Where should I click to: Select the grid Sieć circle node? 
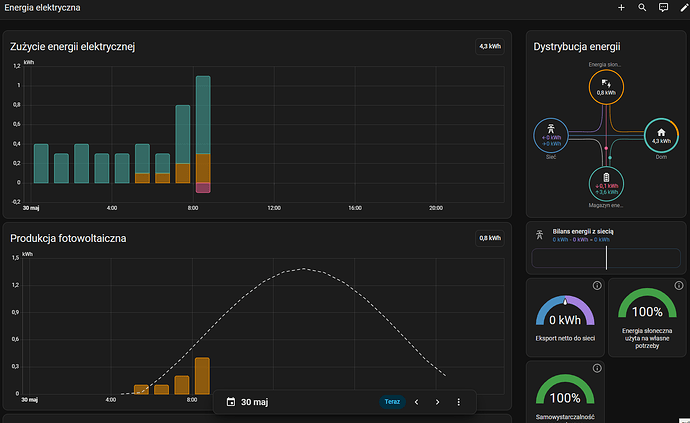[551, 136]
